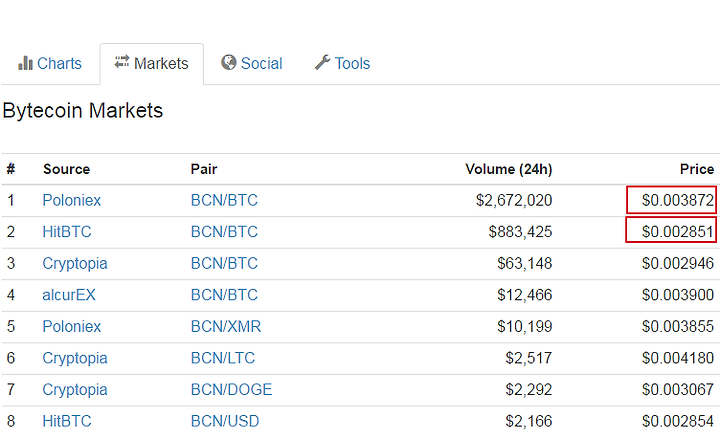Switch to the Charts tab

pyautogui.click(x=50, y=63)
